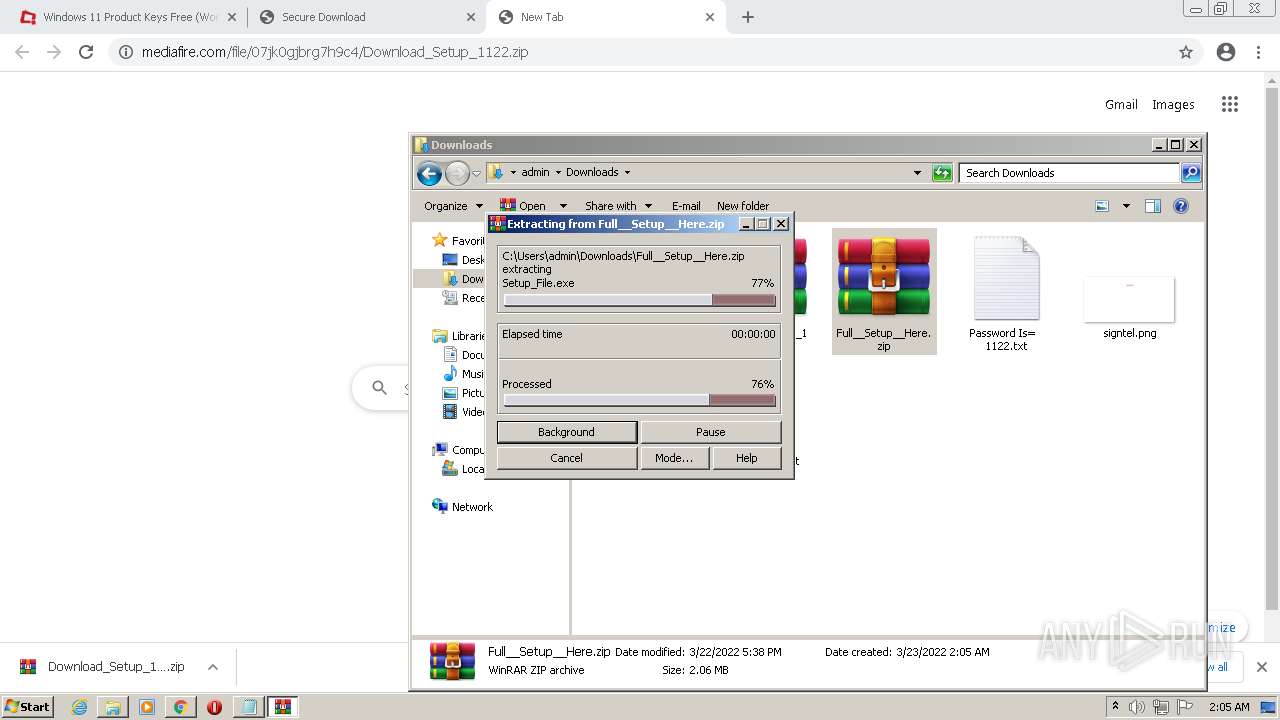Expand the Downloads breadcrumb arrow
The width and height of the screenshot is (1280, 720).
coord(627,172)
